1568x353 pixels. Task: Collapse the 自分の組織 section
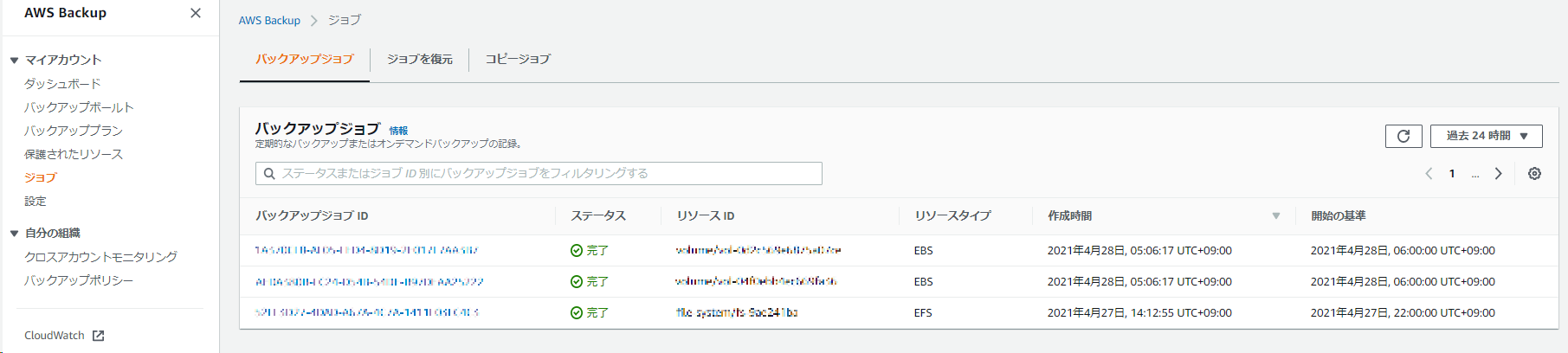click(x=15, y=234)
